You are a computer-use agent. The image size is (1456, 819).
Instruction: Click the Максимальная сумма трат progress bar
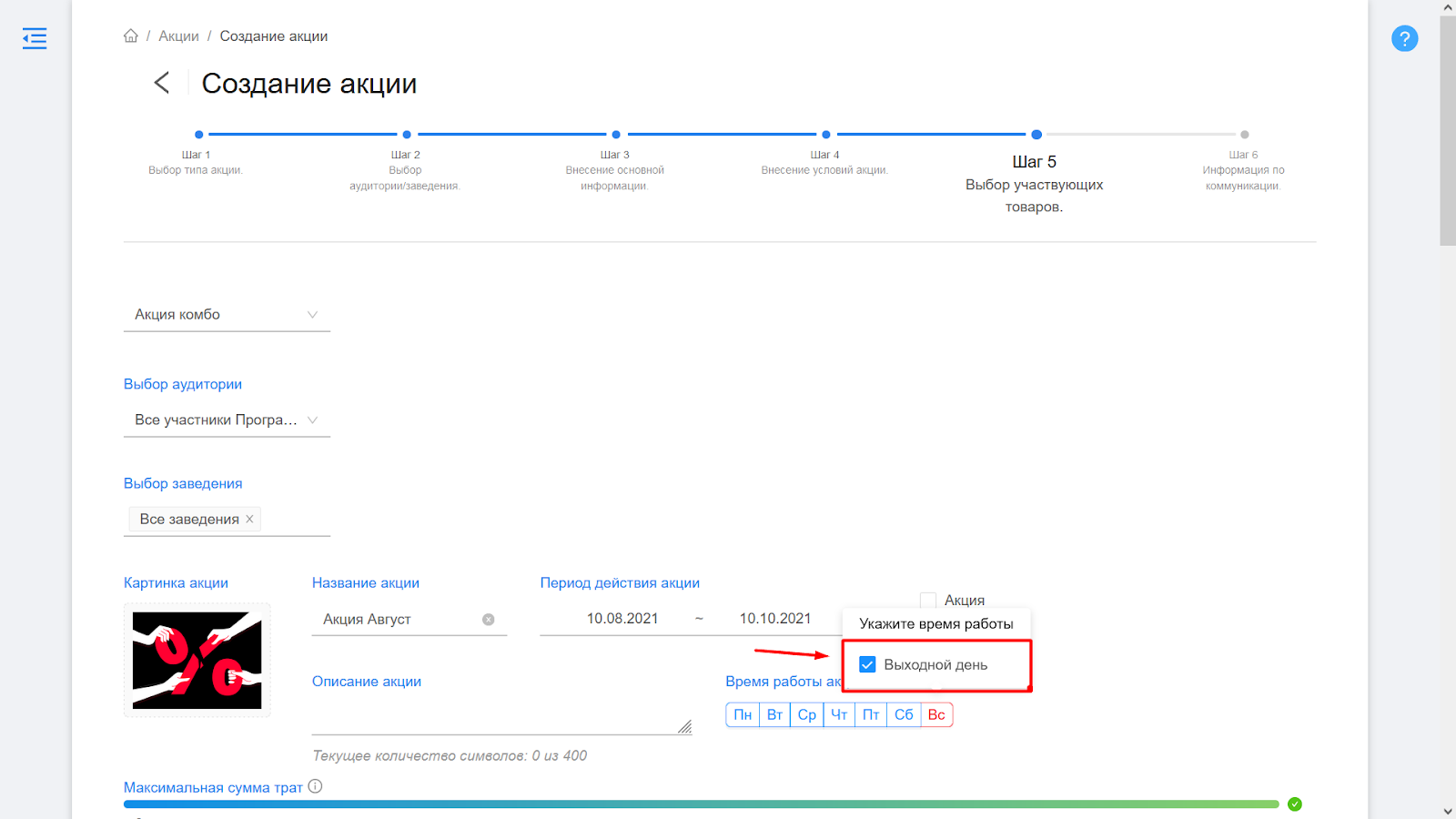(702, 804)
